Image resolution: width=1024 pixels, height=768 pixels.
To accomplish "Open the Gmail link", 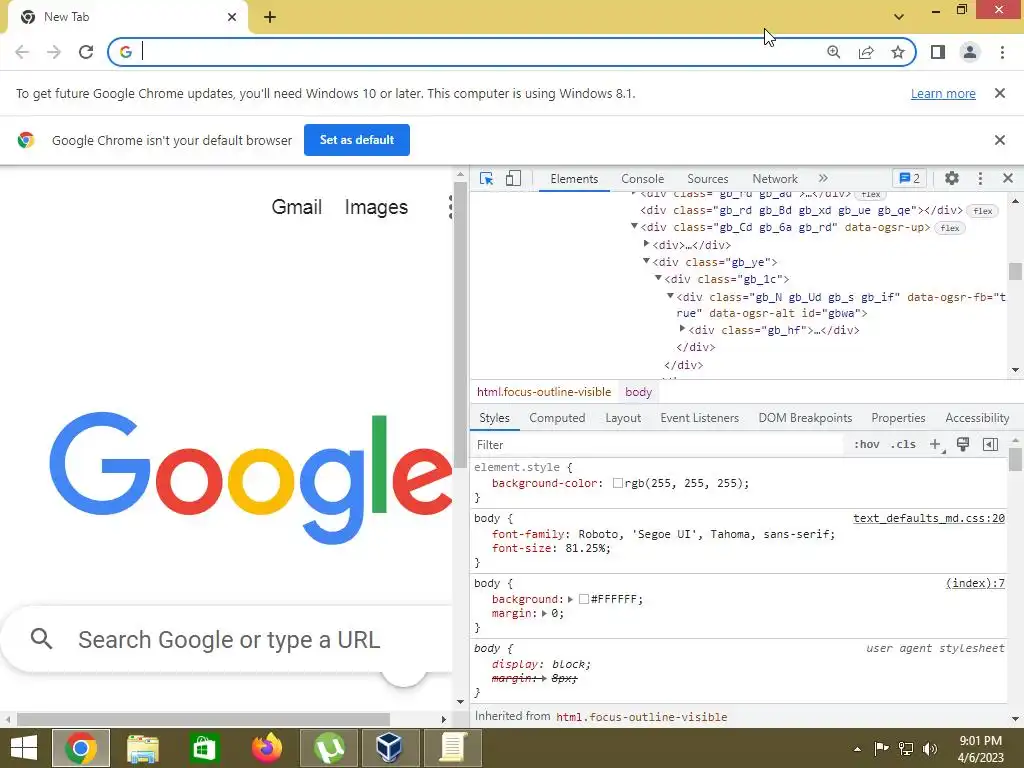I will tap(296, 207).
